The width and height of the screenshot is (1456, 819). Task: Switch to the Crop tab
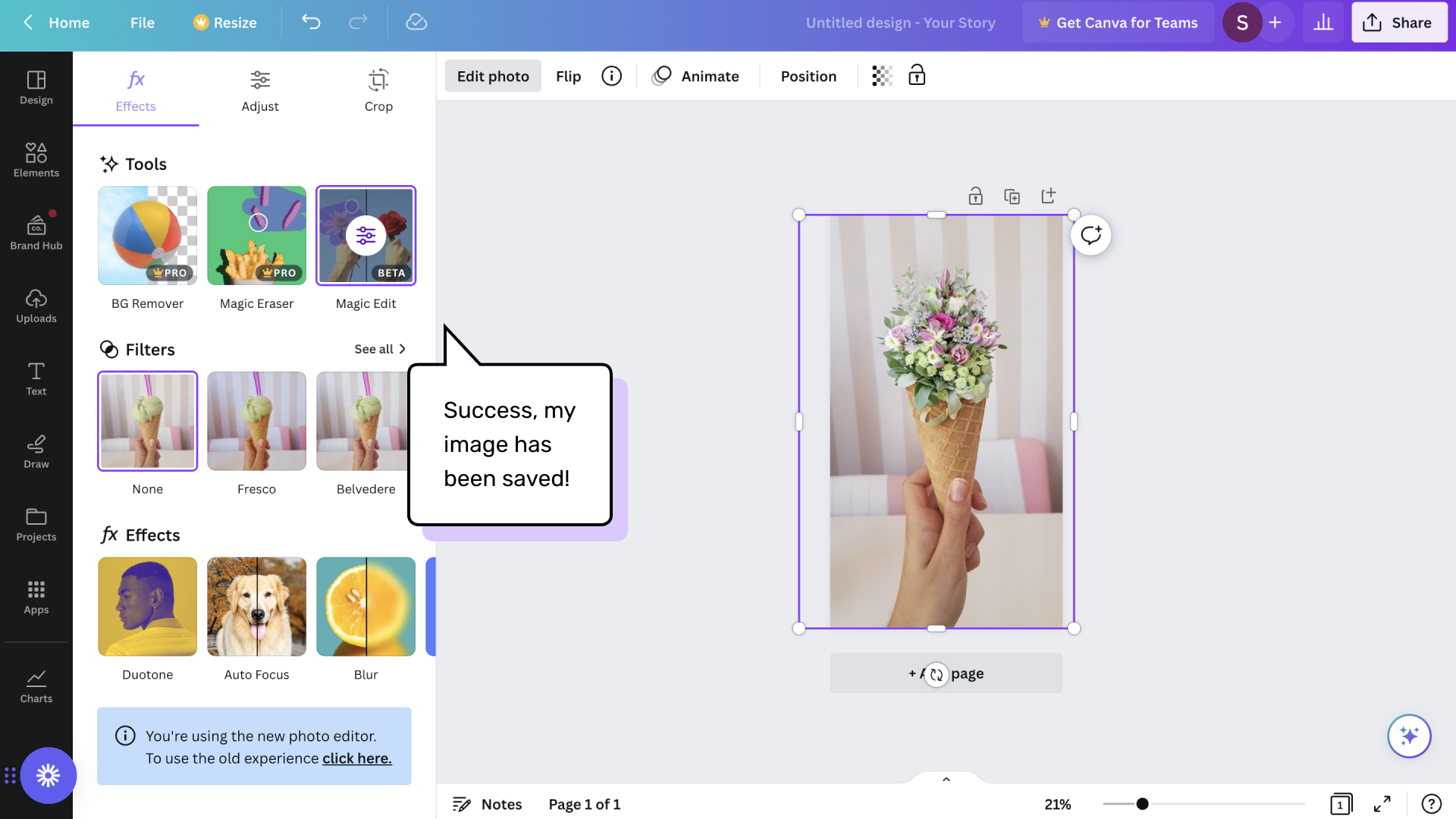(x=378, y=89)
